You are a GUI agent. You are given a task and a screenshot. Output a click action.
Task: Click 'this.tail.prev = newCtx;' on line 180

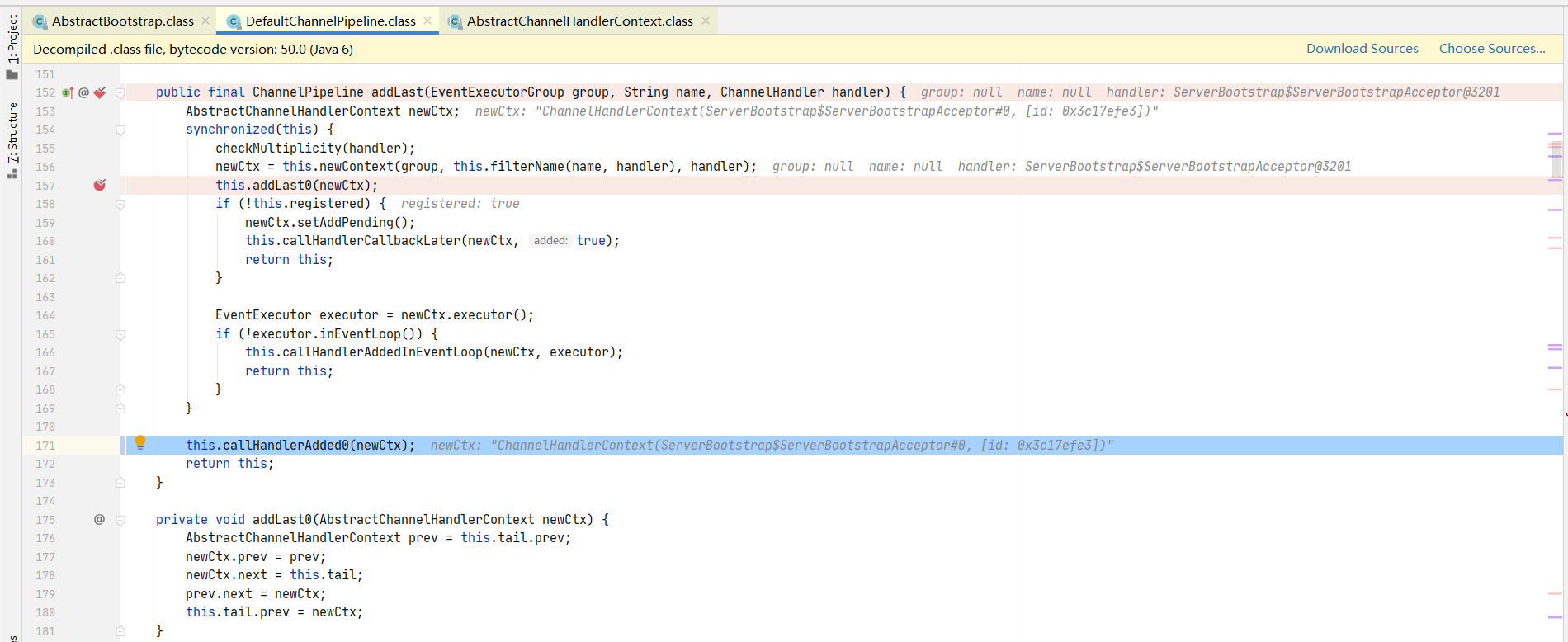click(x=274, y=612)
